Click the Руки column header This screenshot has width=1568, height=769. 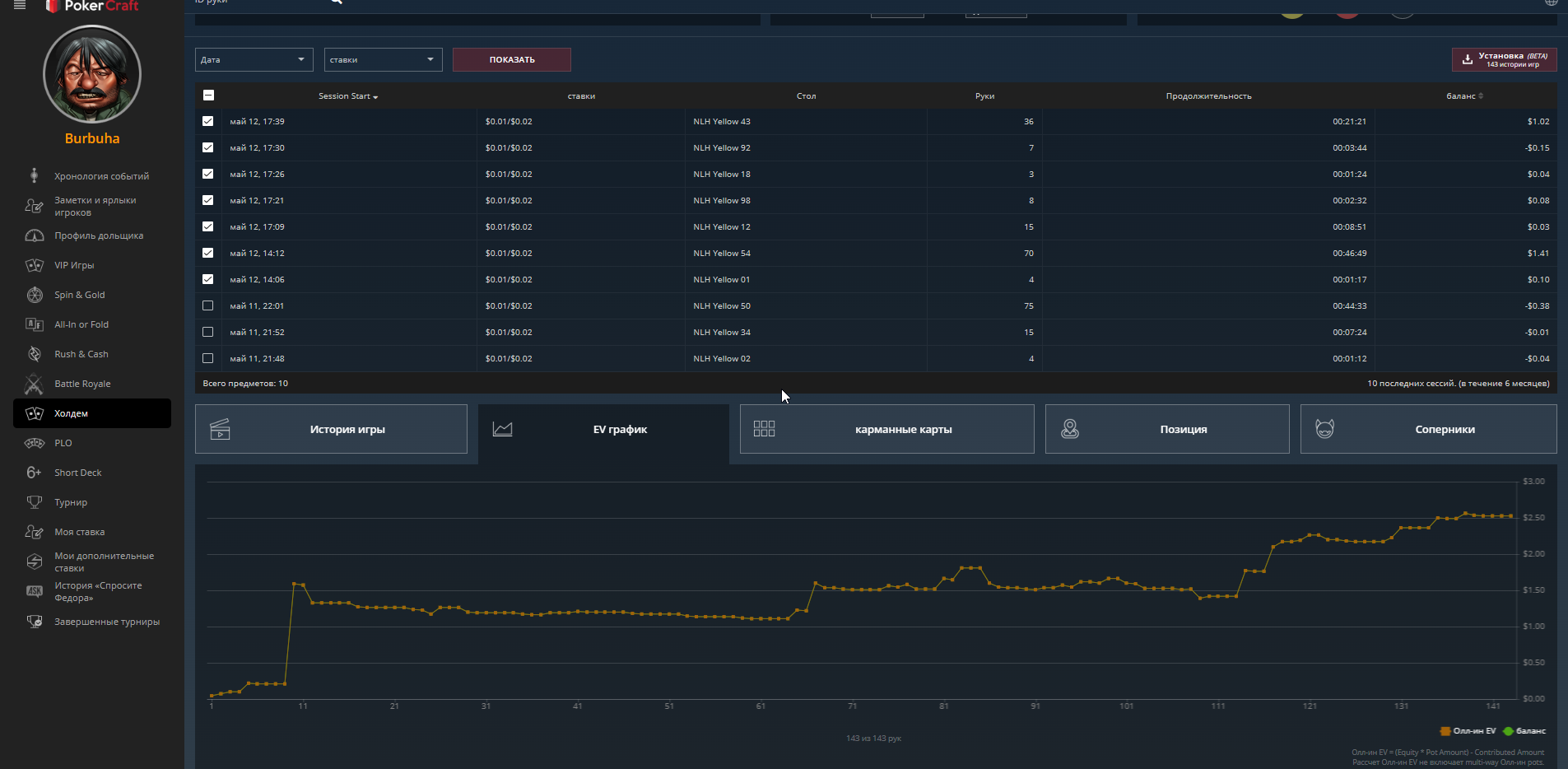click(985, 96)
